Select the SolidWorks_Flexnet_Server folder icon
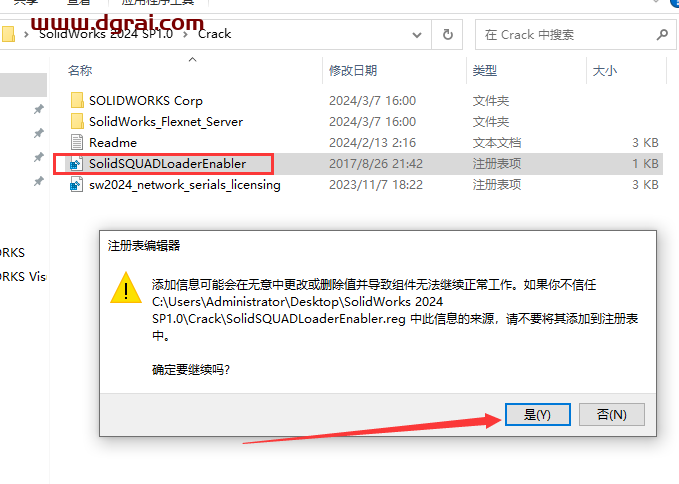This screenshot has height=484, width=679. tap(77, 121)
